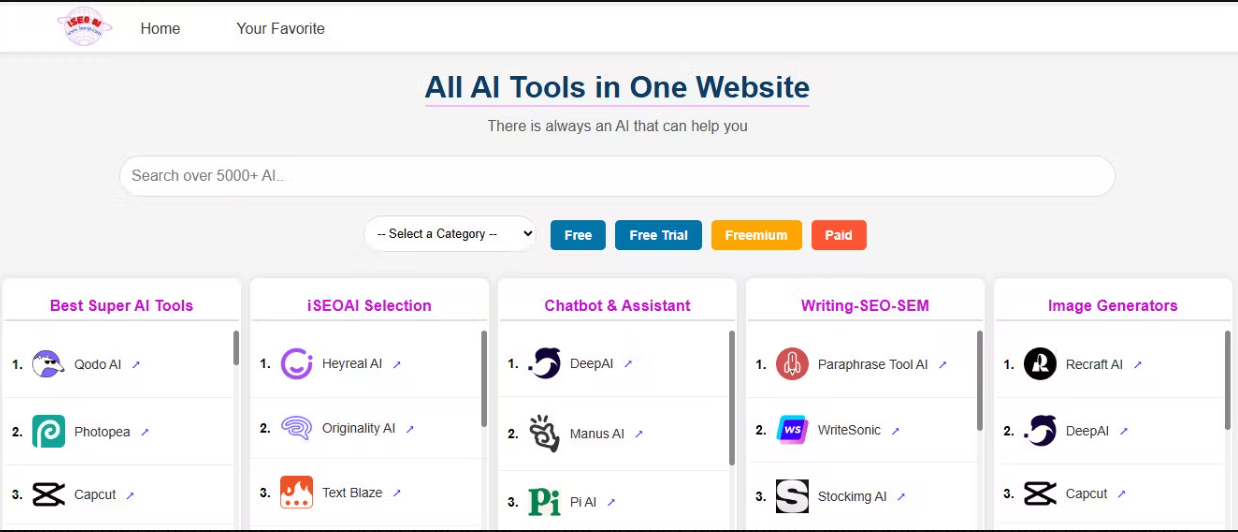Open external link arrow next to Photopea
This screenshot has width=1238, height=532.
[145, 433]
